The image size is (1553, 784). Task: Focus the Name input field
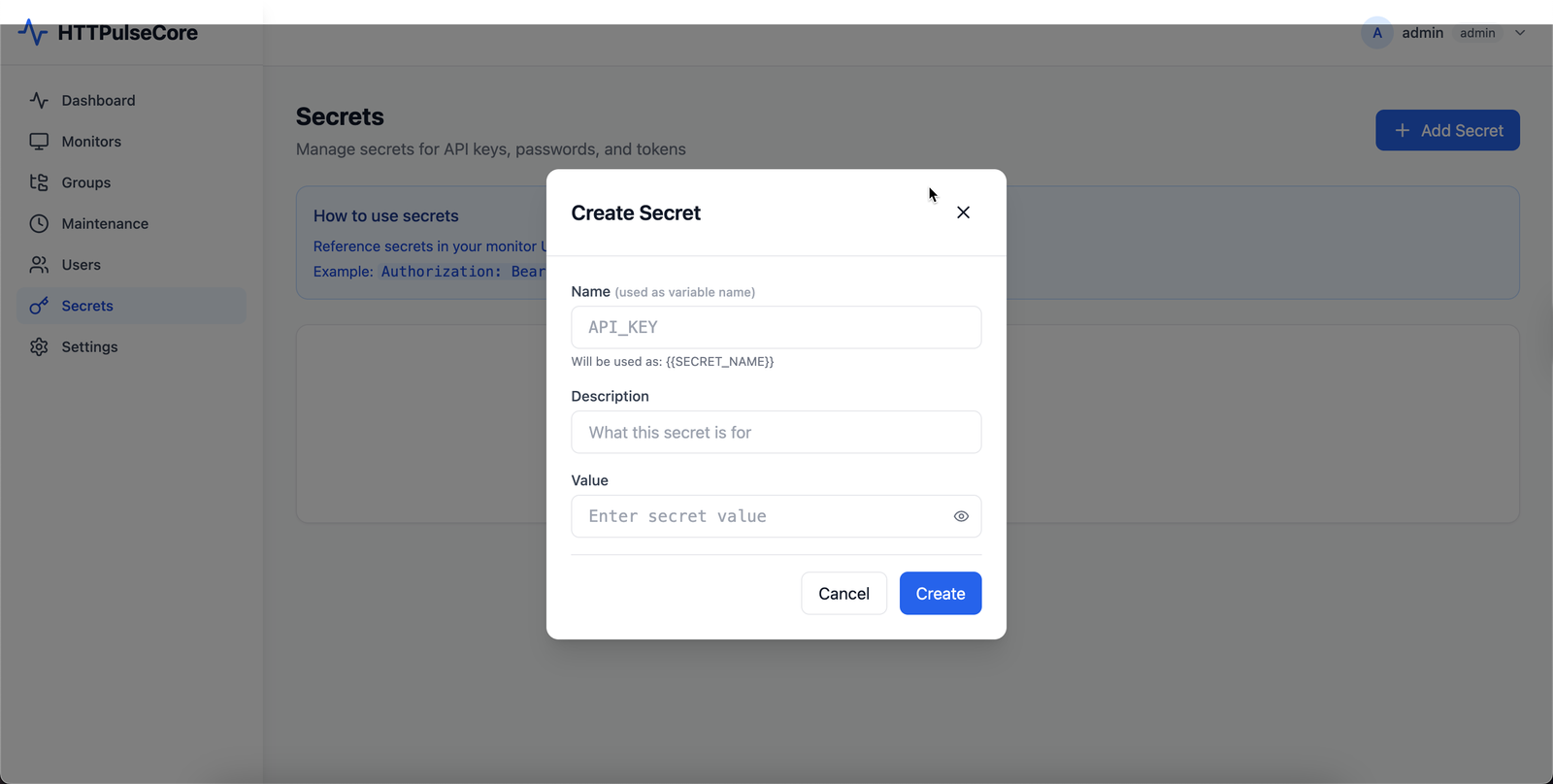click(x=776, y=327)
